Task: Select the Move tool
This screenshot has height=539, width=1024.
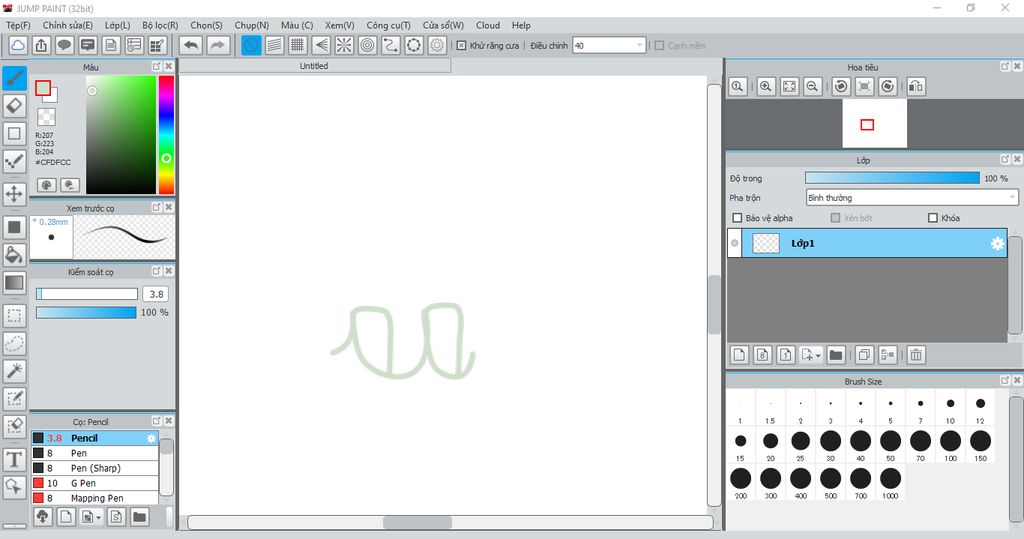Action: pyautogui.click(x=14, y=193)
